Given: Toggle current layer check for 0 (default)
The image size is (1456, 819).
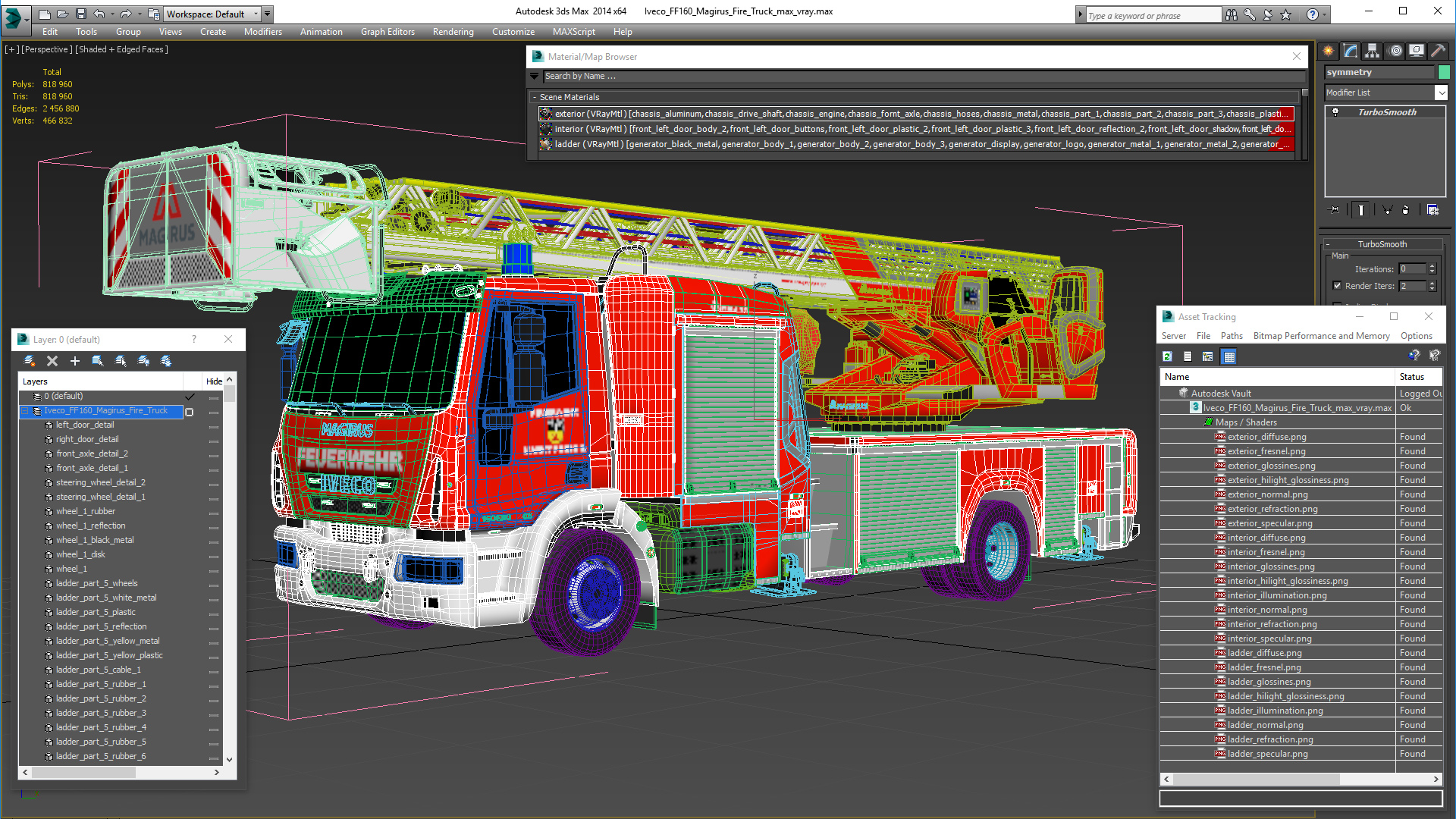Looking at the screenshot, I should pyautogui.click(x=190, y=397).
